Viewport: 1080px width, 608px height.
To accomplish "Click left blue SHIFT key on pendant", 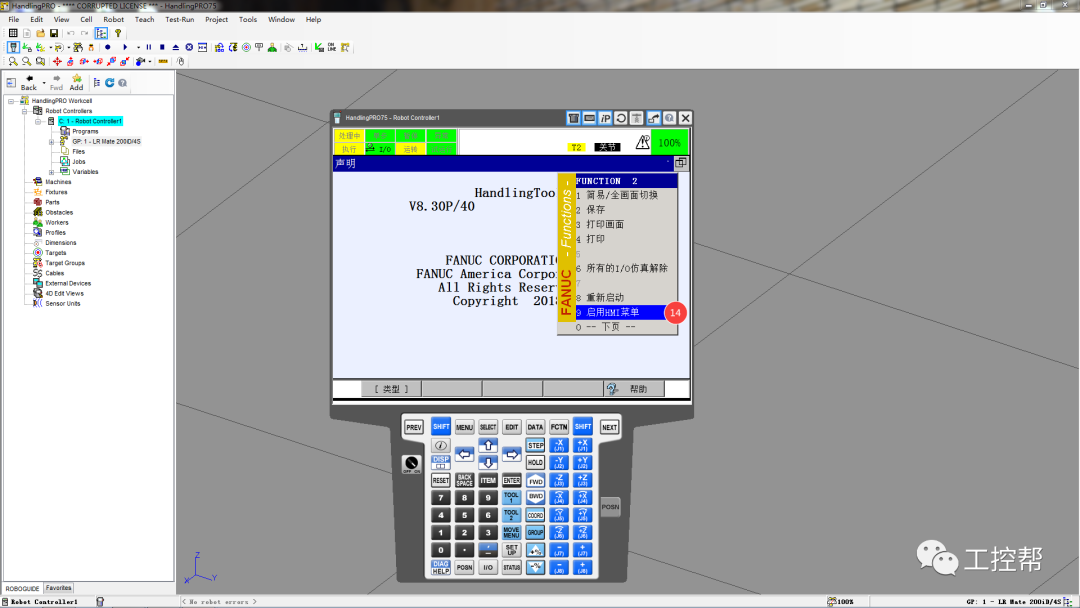I will [x=441, y=427].
